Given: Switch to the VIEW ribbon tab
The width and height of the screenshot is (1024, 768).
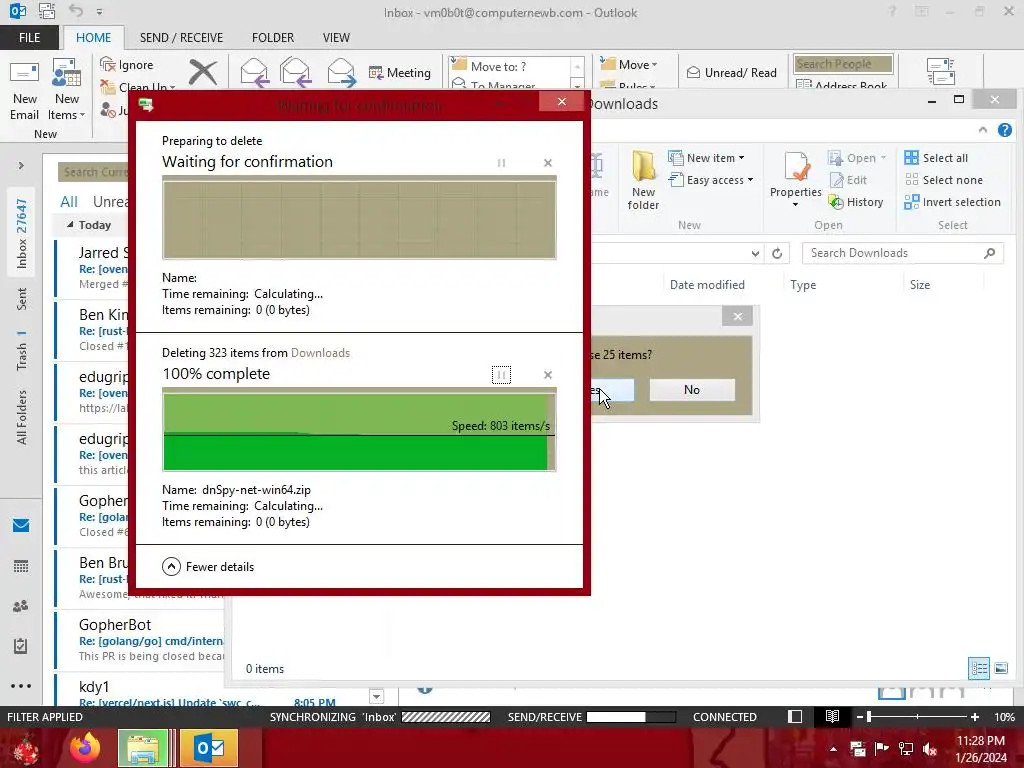Looking at the screenshot, I should [336, 38].
